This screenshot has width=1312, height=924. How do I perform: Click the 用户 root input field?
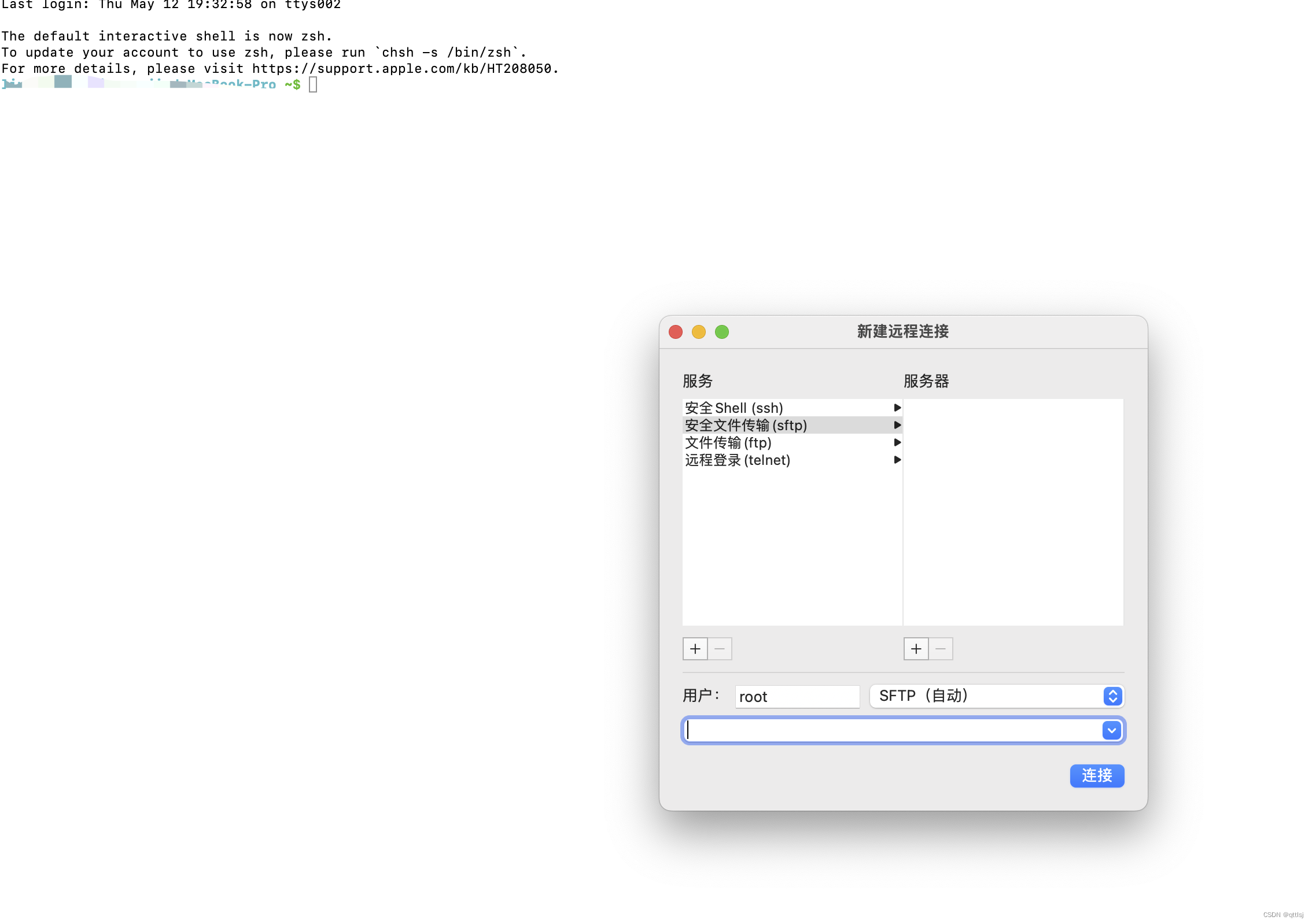797,696
